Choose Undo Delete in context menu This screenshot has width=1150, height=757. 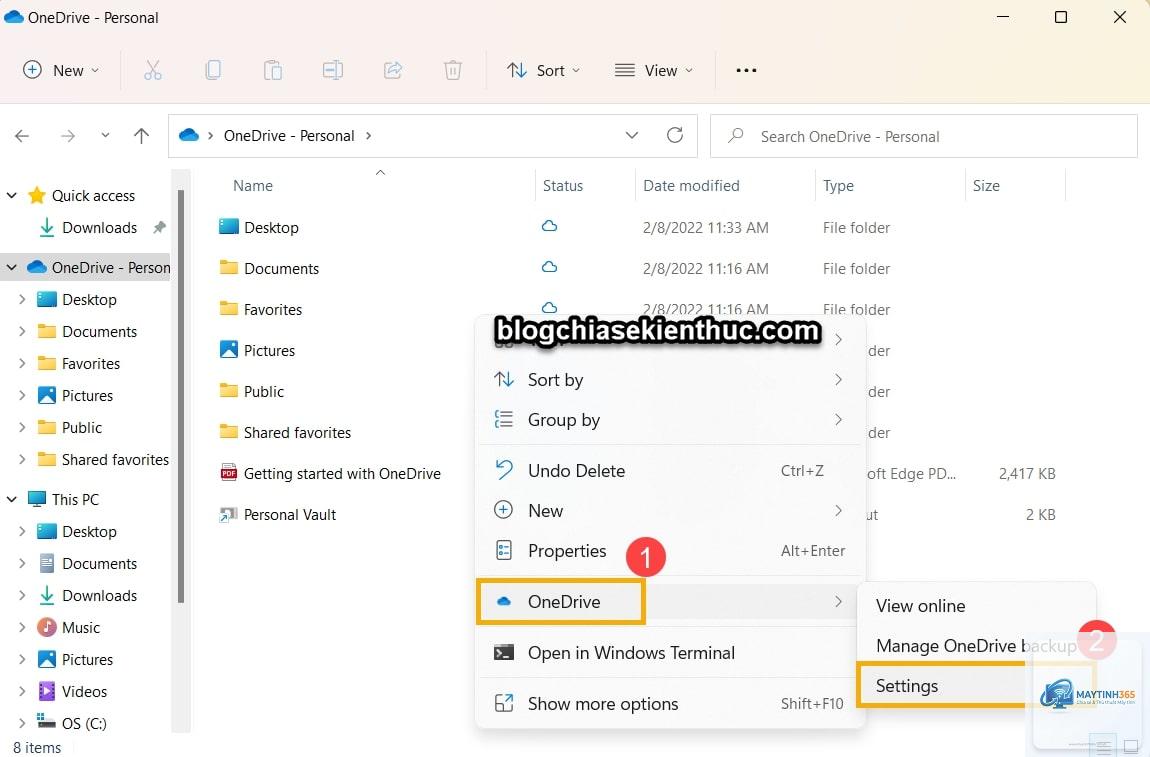(x=670, y=471)
